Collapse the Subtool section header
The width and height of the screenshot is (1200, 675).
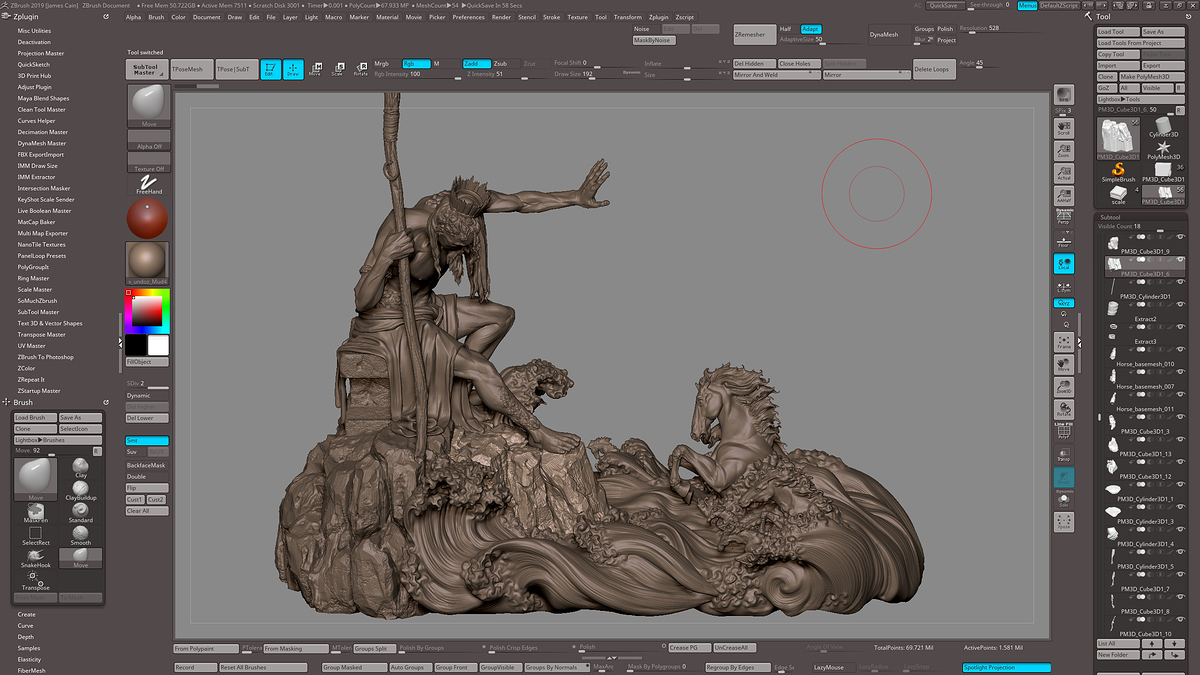click(x=1110, y=216)
